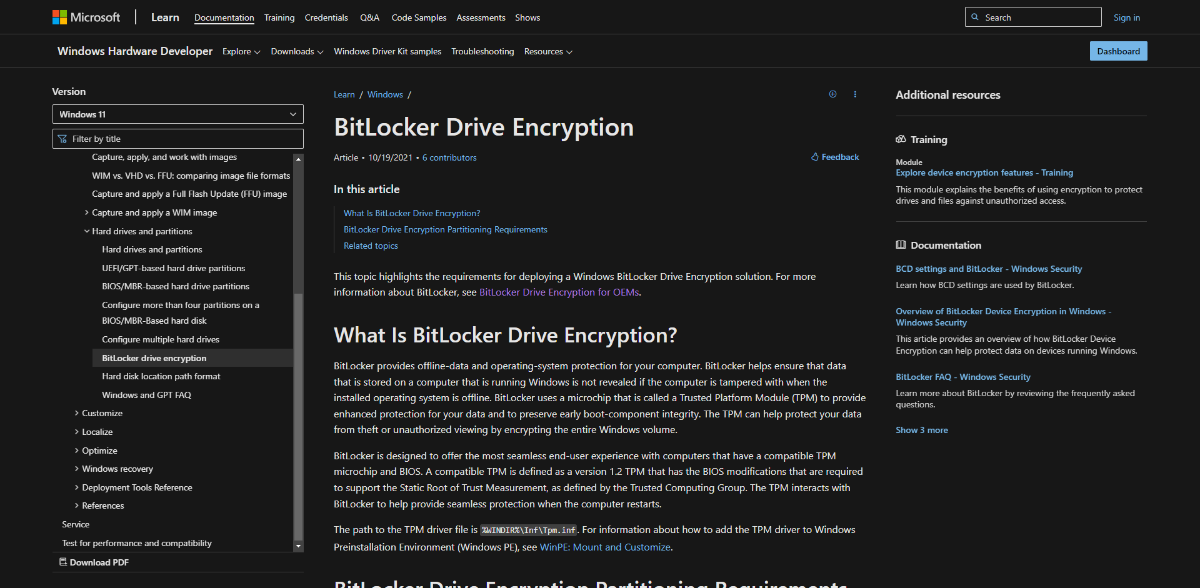1200x588 pixels.
Task: Expand Deployment Tools Reference node
Action: point(77,488)
